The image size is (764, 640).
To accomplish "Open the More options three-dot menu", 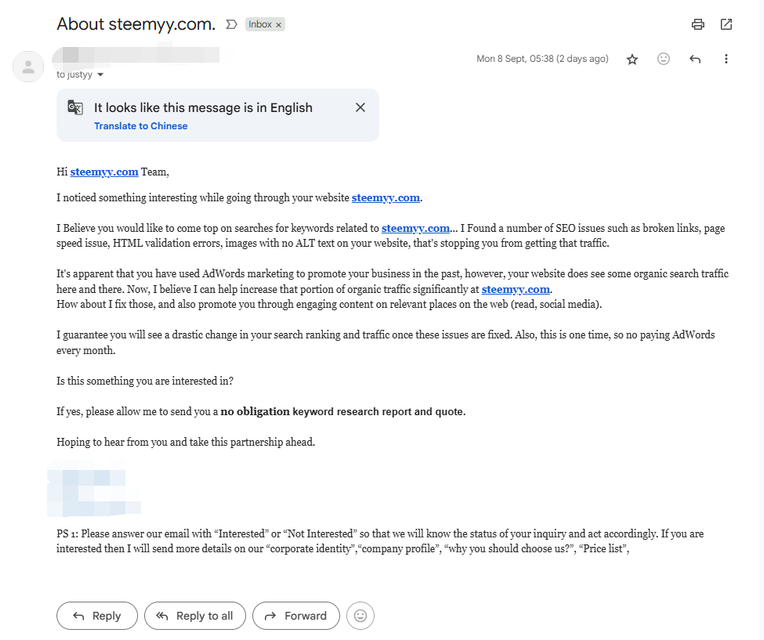I will point(726,59).
